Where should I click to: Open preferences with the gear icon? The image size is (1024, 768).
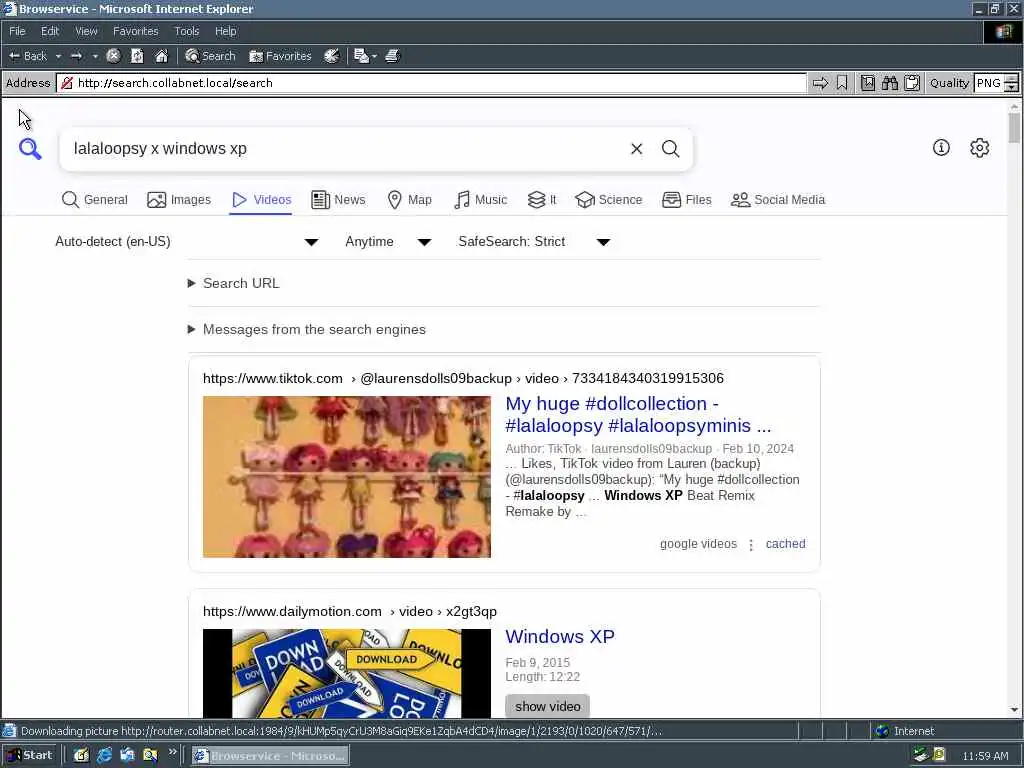[x=980, y=148]
